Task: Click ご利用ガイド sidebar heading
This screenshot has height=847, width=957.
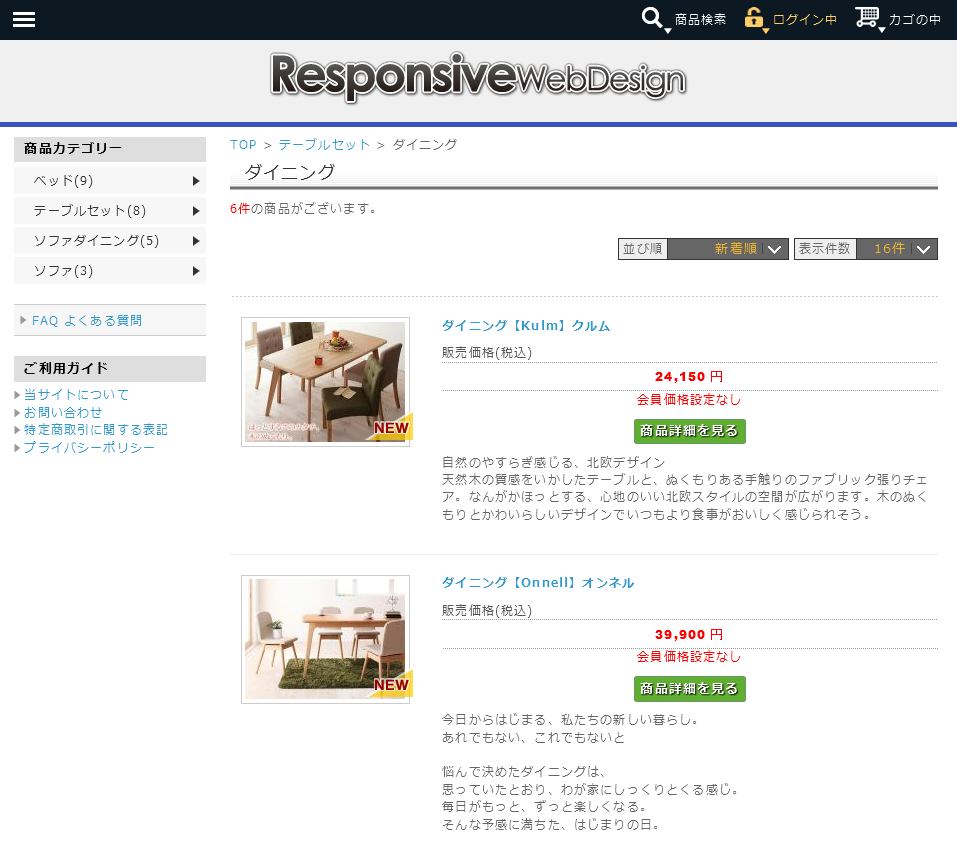Action: coord(110,369)
